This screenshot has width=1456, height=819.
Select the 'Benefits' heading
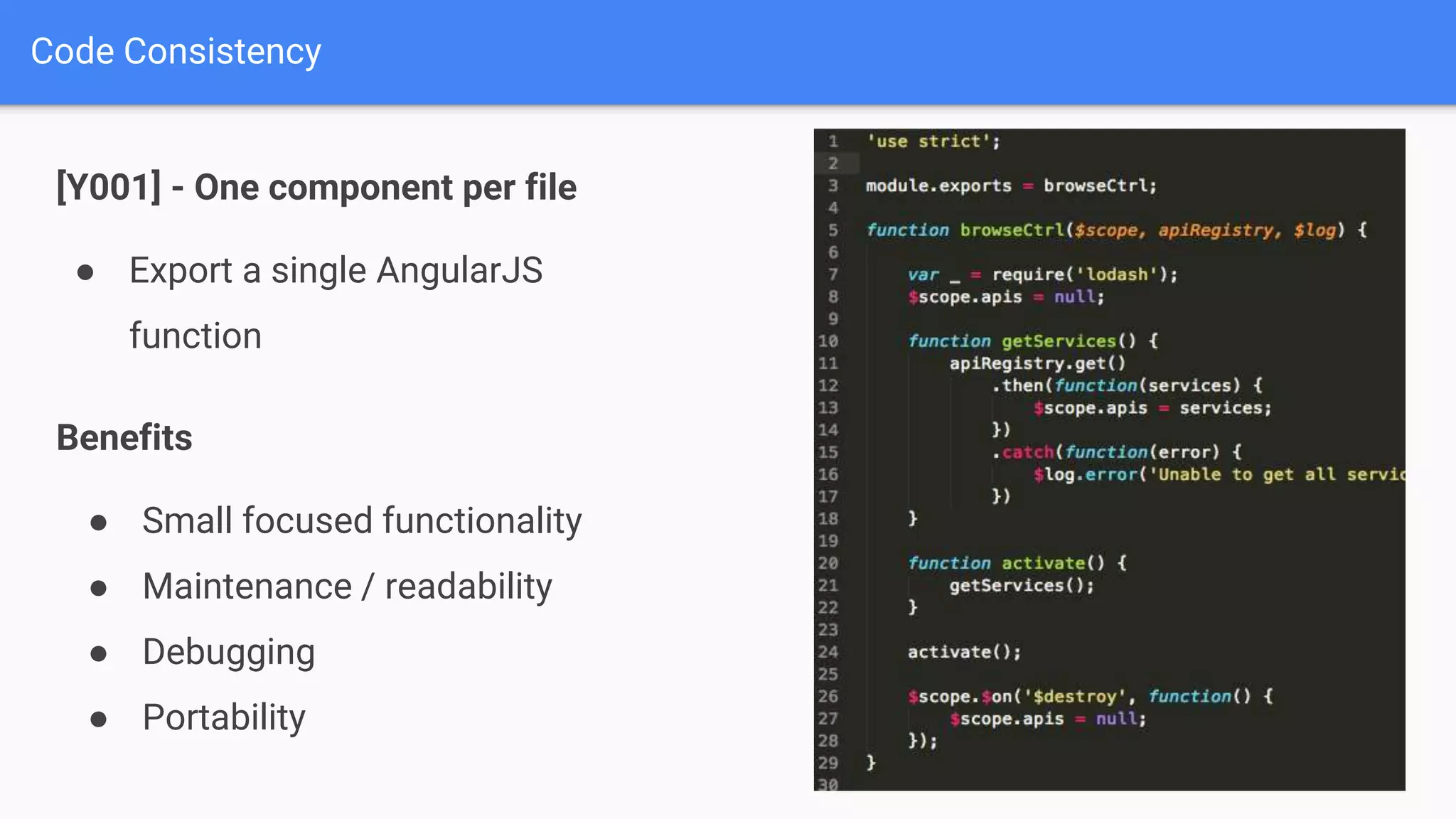(x=124, y=437)
